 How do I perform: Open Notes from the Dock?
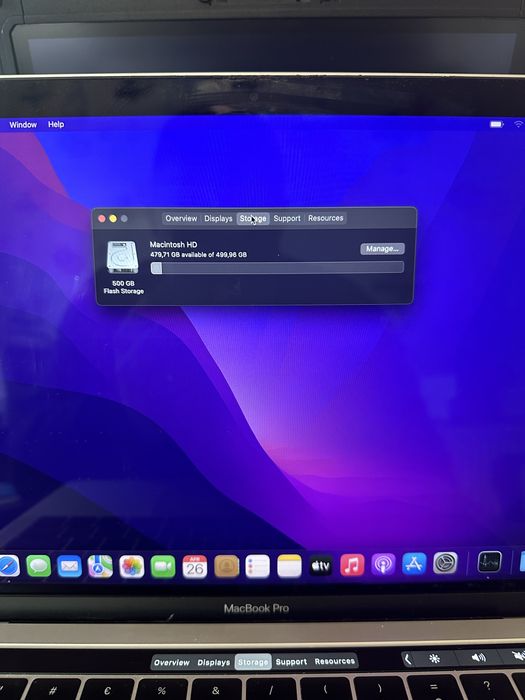289,567
